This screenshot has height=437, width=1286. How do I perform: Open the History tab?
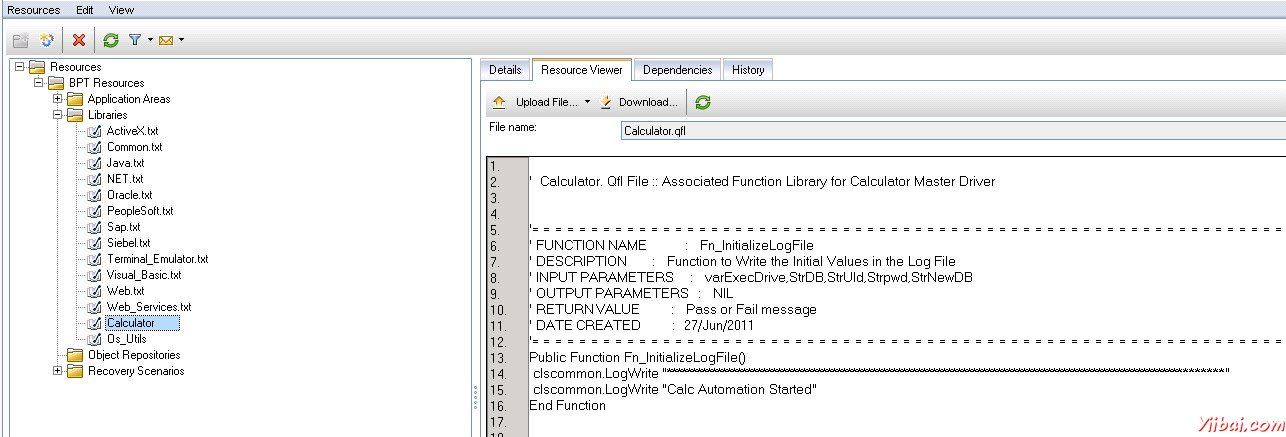(747, 70)
